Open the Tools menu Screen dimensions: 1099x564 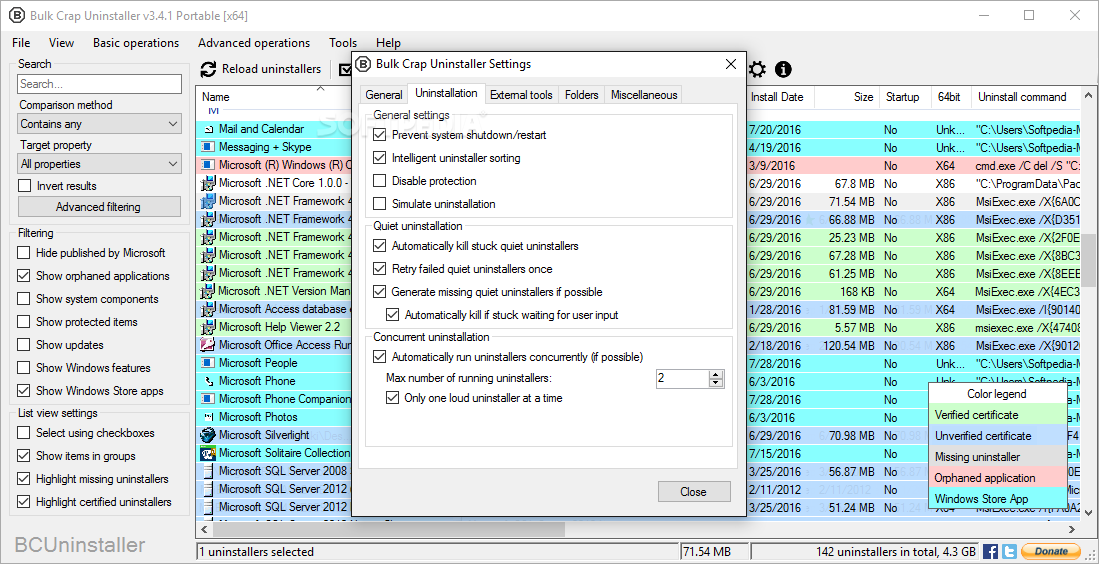coord(343,43)
